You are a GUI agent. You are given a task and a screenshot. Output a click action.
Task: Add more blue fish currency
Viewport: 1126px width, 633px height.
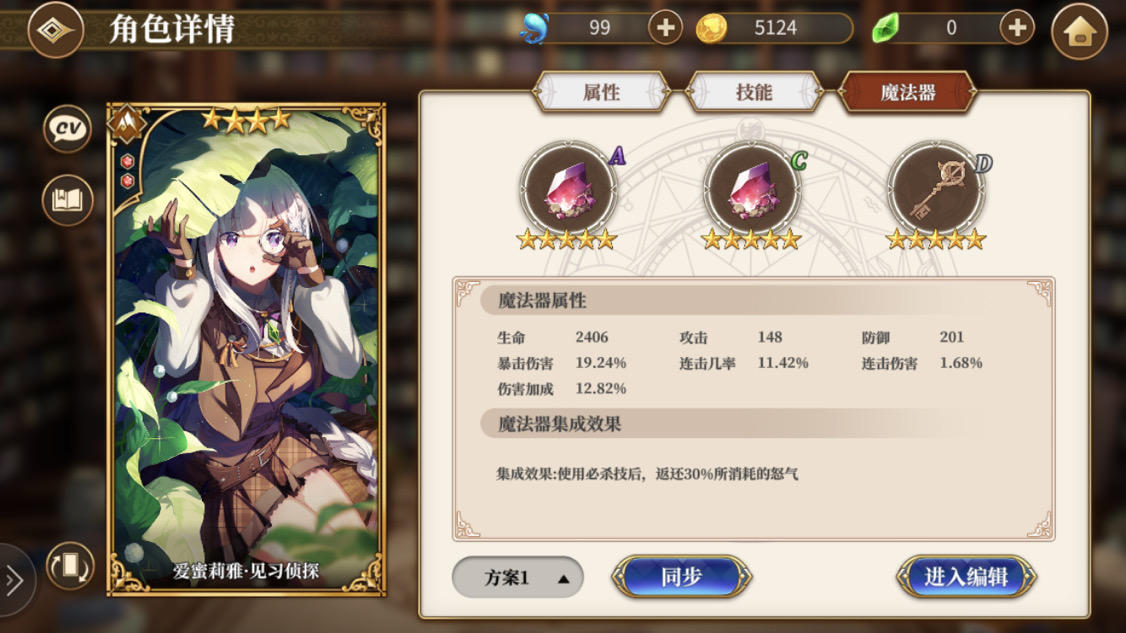click(665, 28)
